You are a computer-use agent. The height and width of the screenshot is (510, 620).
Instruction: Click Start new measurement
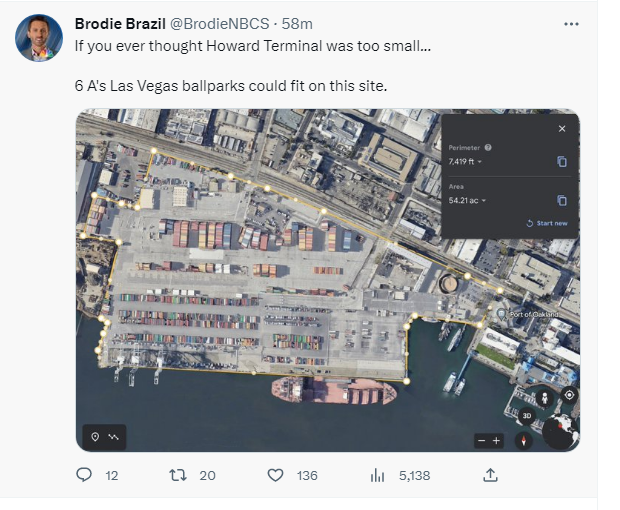click(x=546, y=223)
